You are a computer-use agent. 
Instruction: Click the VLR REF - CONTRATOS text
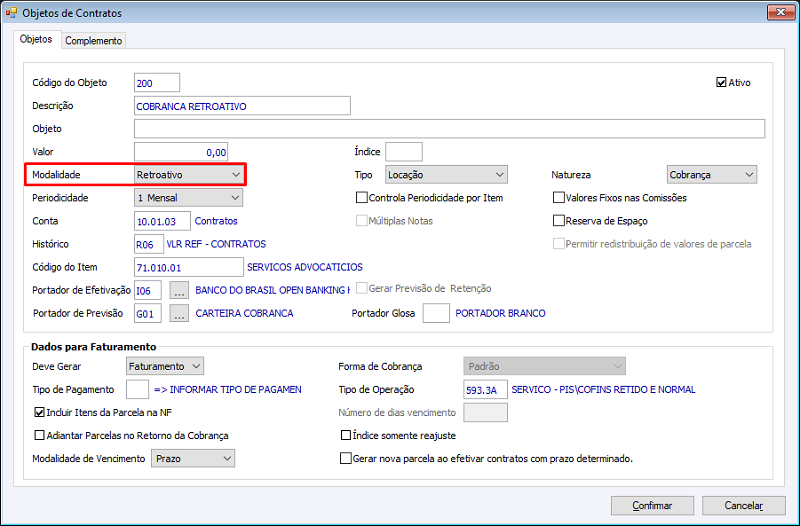pyautogui.click(x=216, y=244)
